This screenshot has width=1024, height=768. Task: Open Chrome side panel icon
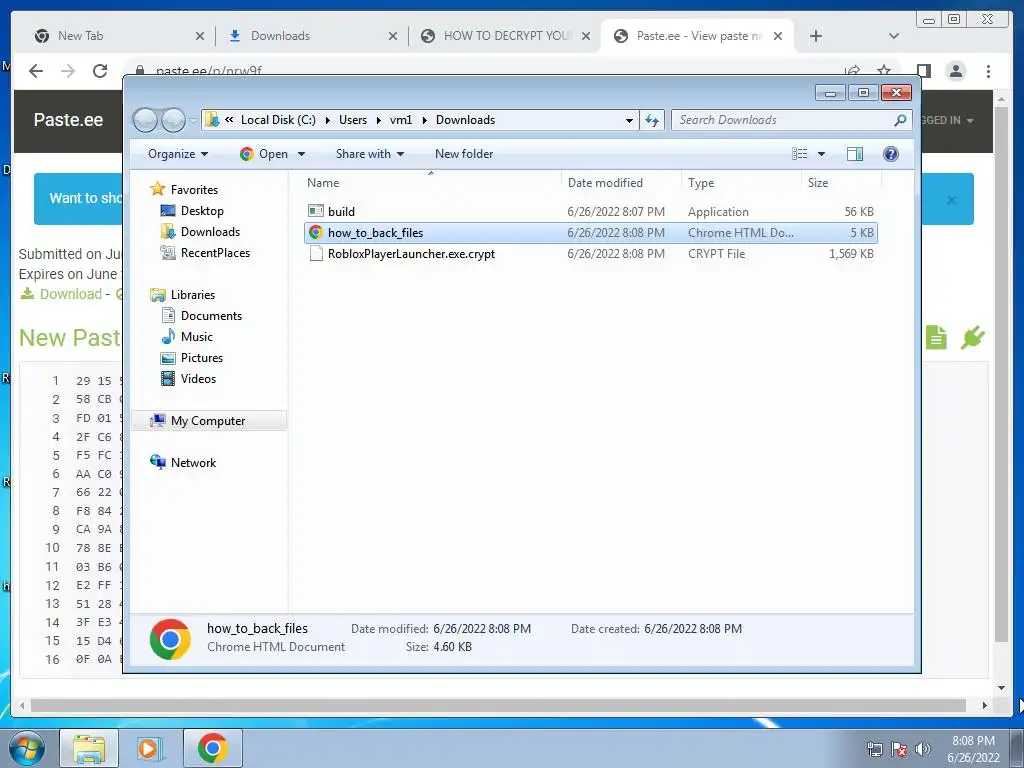[x=923, y=71]
